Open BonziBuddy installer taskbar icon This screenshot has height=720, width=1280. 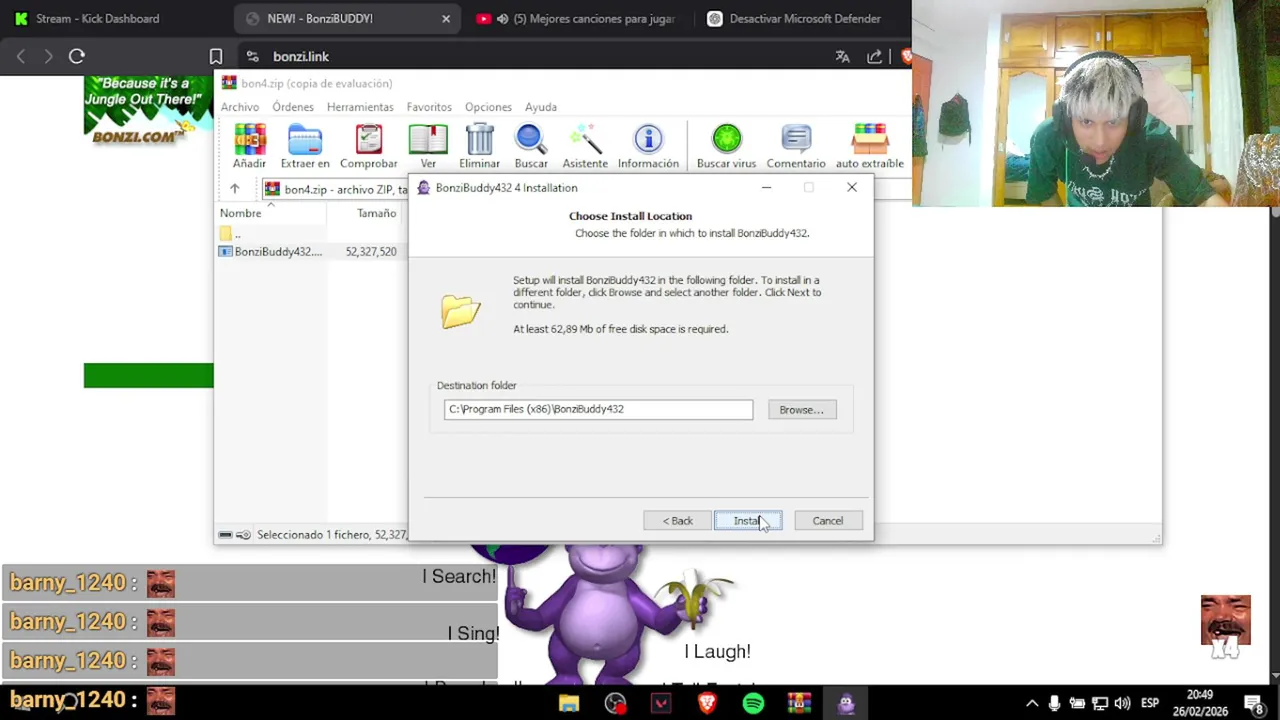tap(846, 704)
